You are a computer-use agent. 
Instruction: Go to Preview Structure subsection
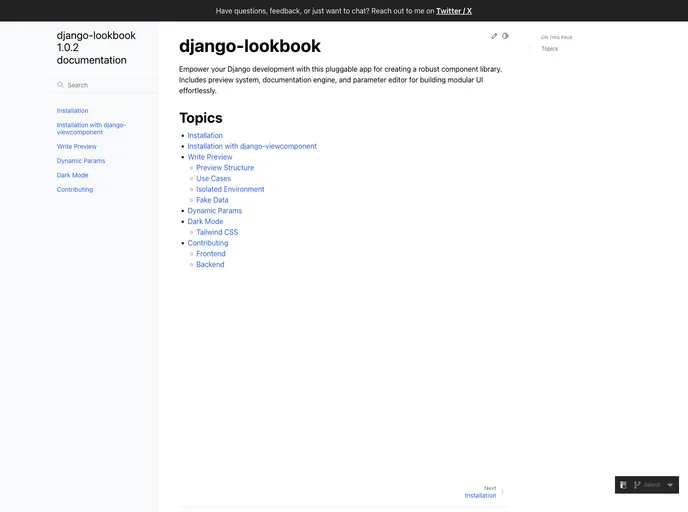[x=225, y=168]
